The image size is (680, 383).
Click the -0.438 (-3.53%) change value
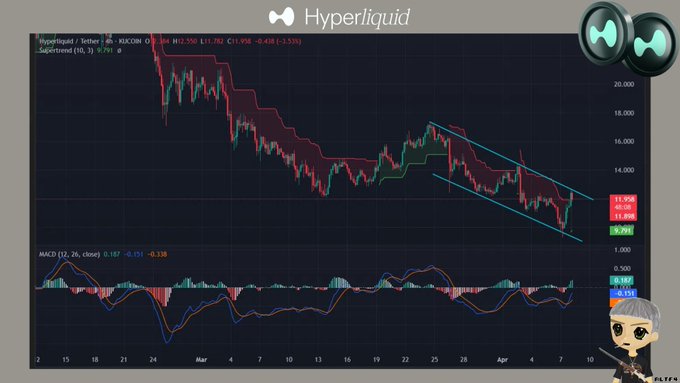click(278, 41)
